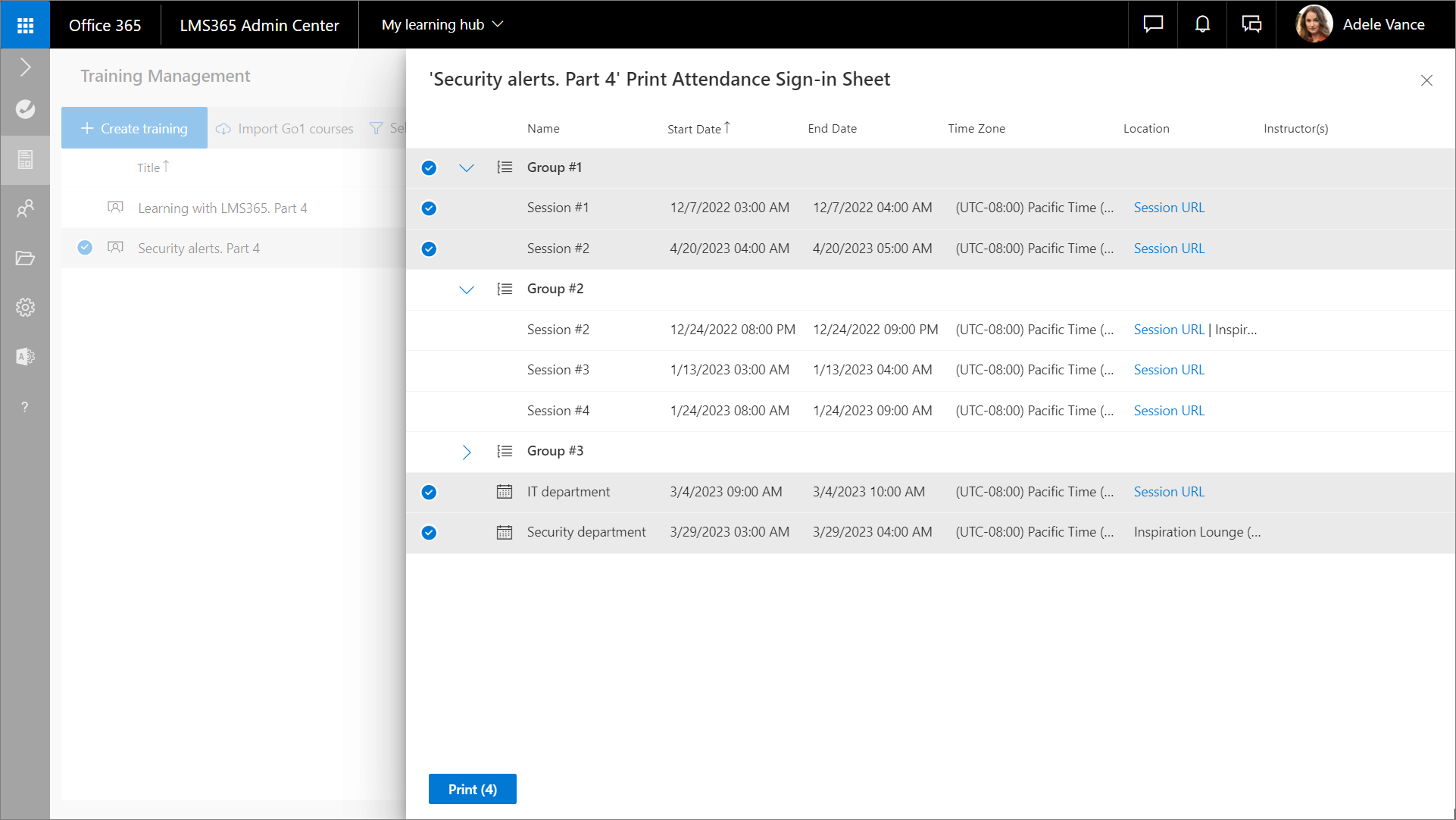This screenshot has width=1456, height=820.
Task: Open LMS365 Admin Center menu item
Action: [259, 25]
